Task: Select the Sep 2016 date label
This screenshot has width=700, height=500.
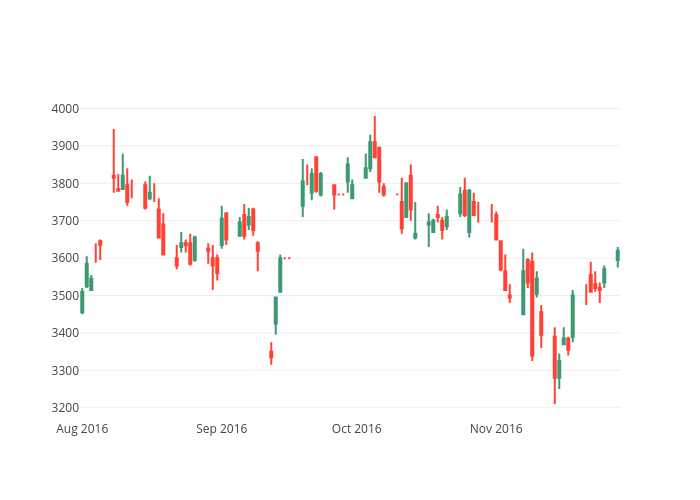Action: (221, 429)
